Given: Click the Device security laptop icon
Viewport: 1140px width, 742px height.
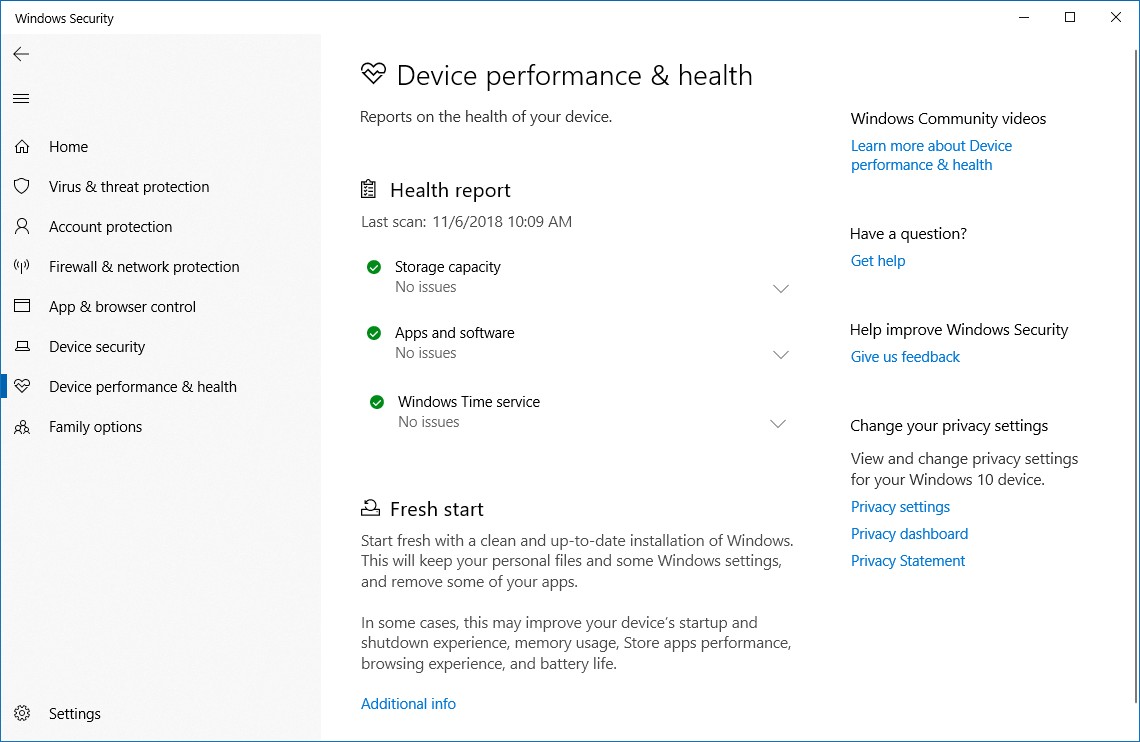Looking at the screenshot, I should coord(22,346).
